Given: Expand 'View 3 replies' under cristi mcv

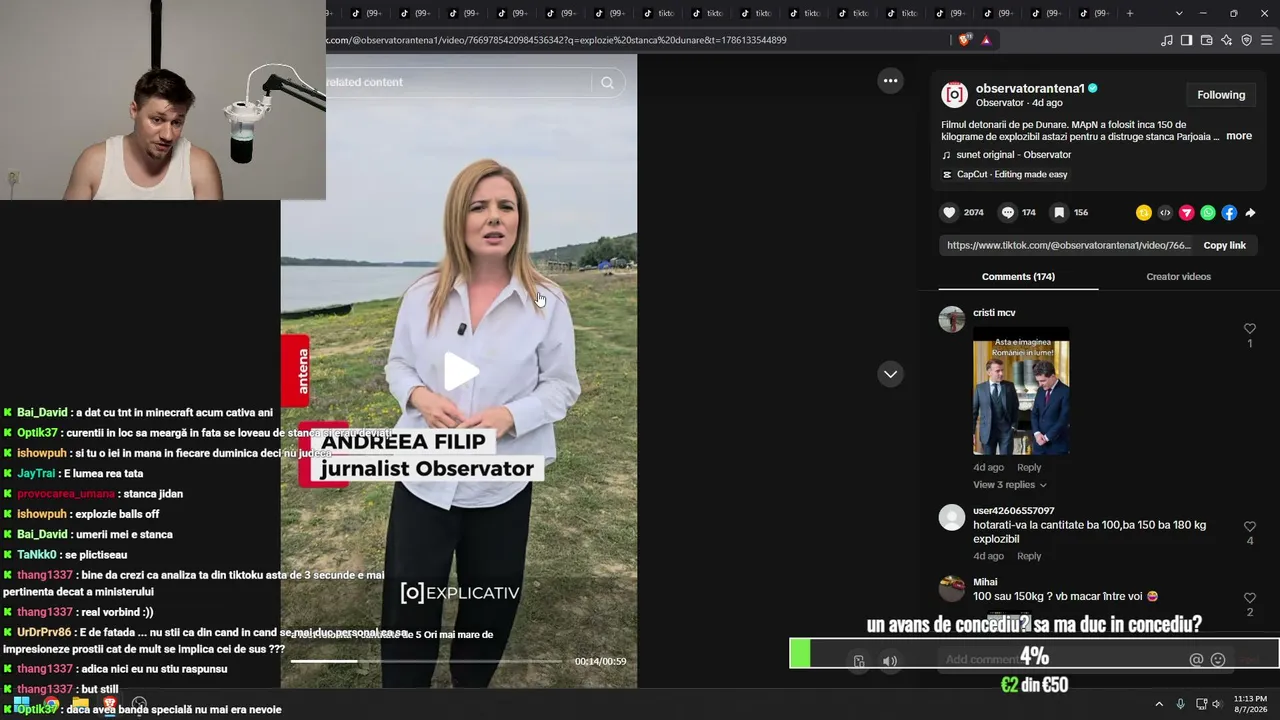Looking at the screenshot, I should (x=1010, y=485).
